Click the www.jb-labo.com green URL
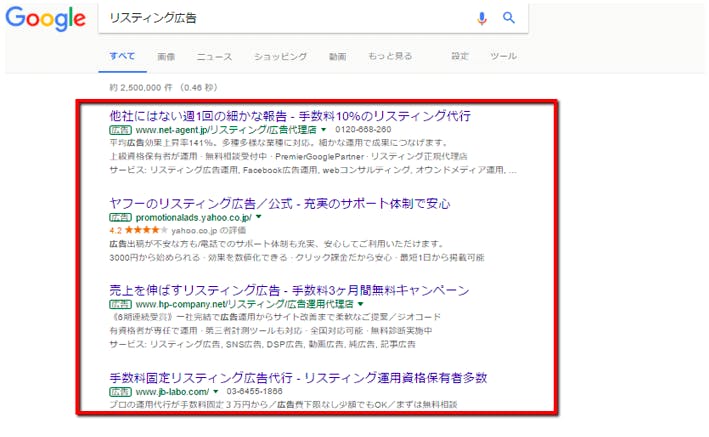Image resolution: width=709 pixels, height=437 pixels. tap(172, 392)
